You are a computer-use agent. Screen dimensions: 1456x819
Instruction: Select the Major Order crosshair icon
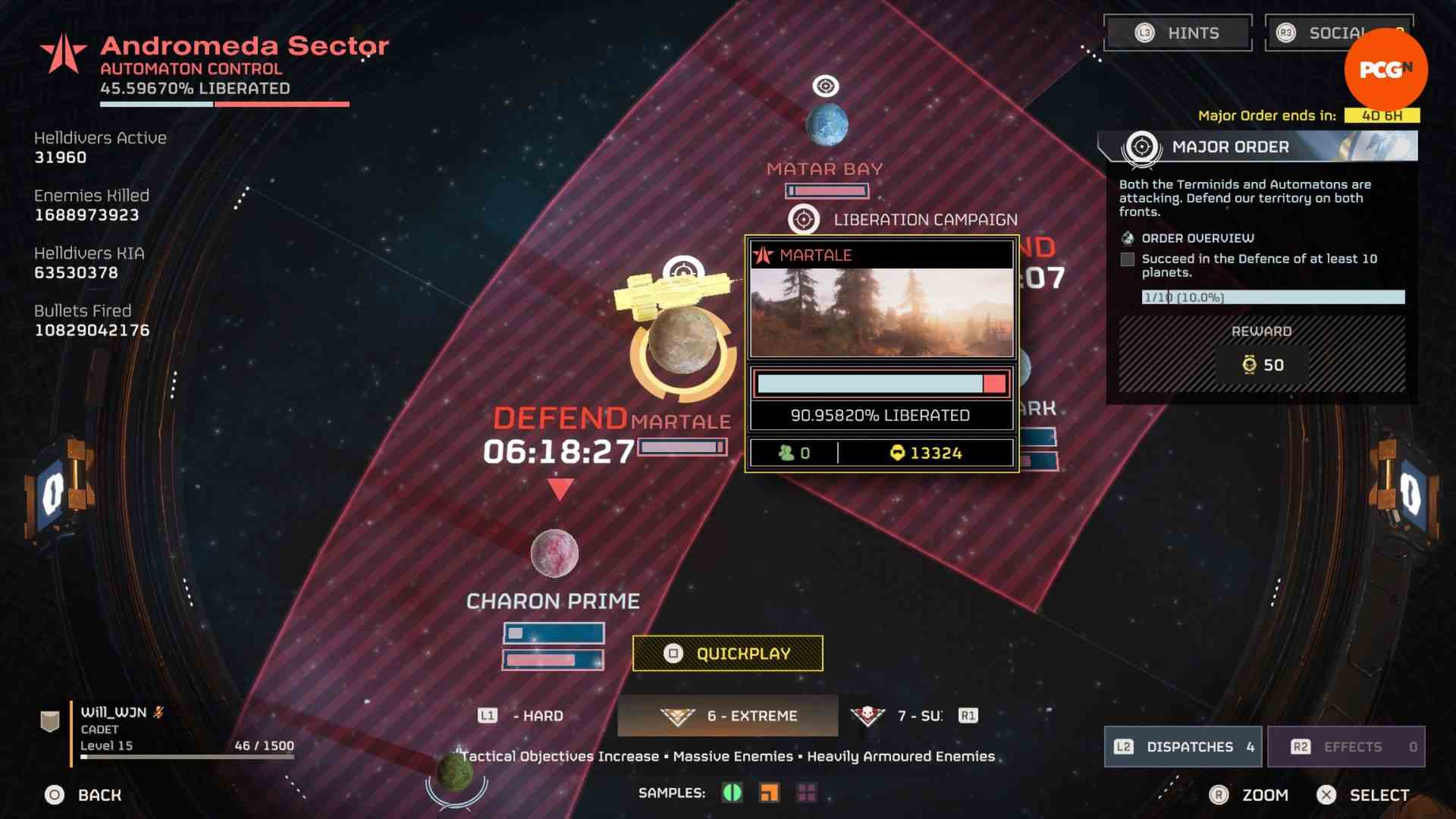(x=1143, y=147)
